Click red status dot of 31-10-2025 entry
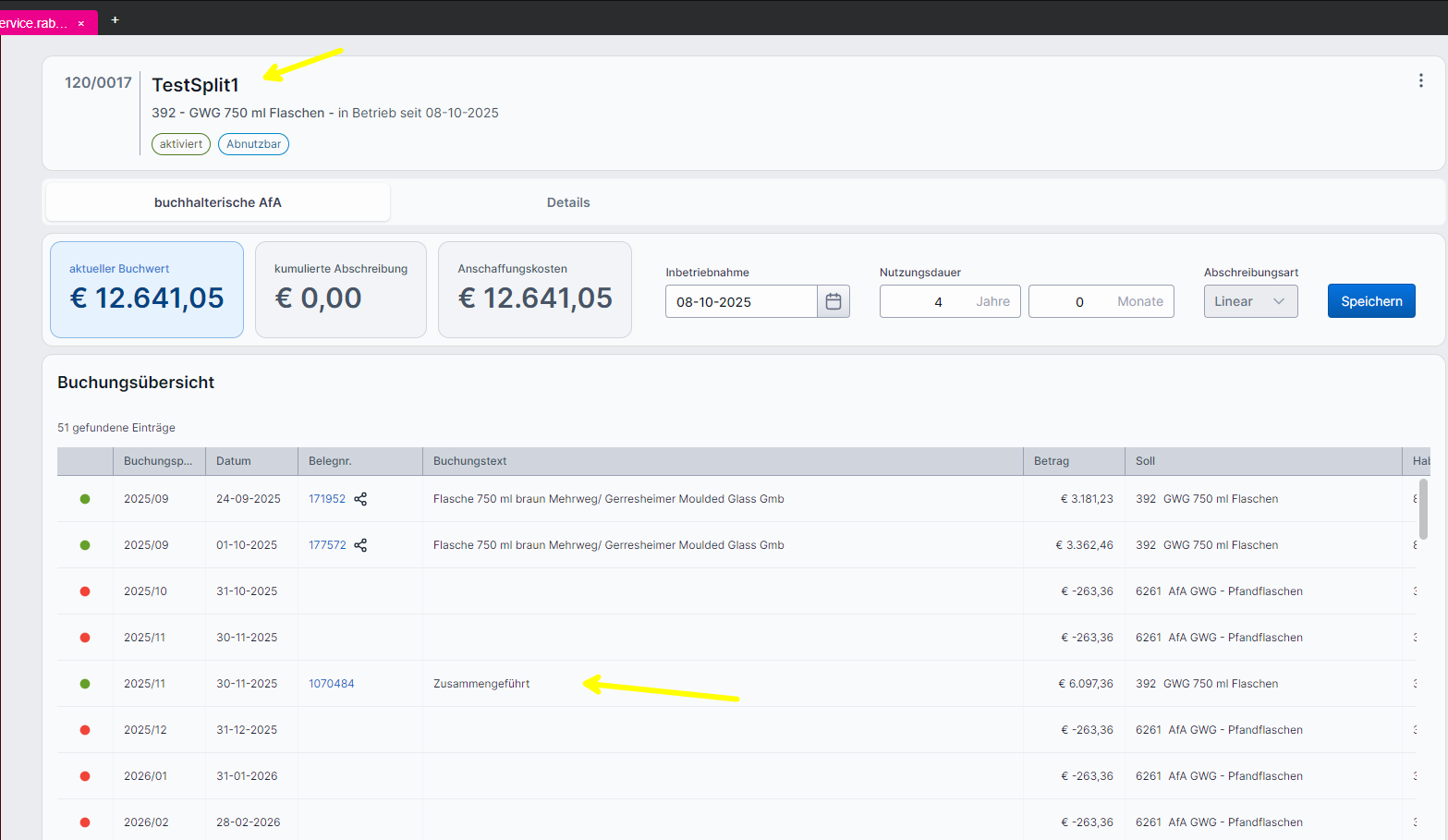Image resolution: width=1448 pixels, height=840 pixels. [x=85, y=591]
